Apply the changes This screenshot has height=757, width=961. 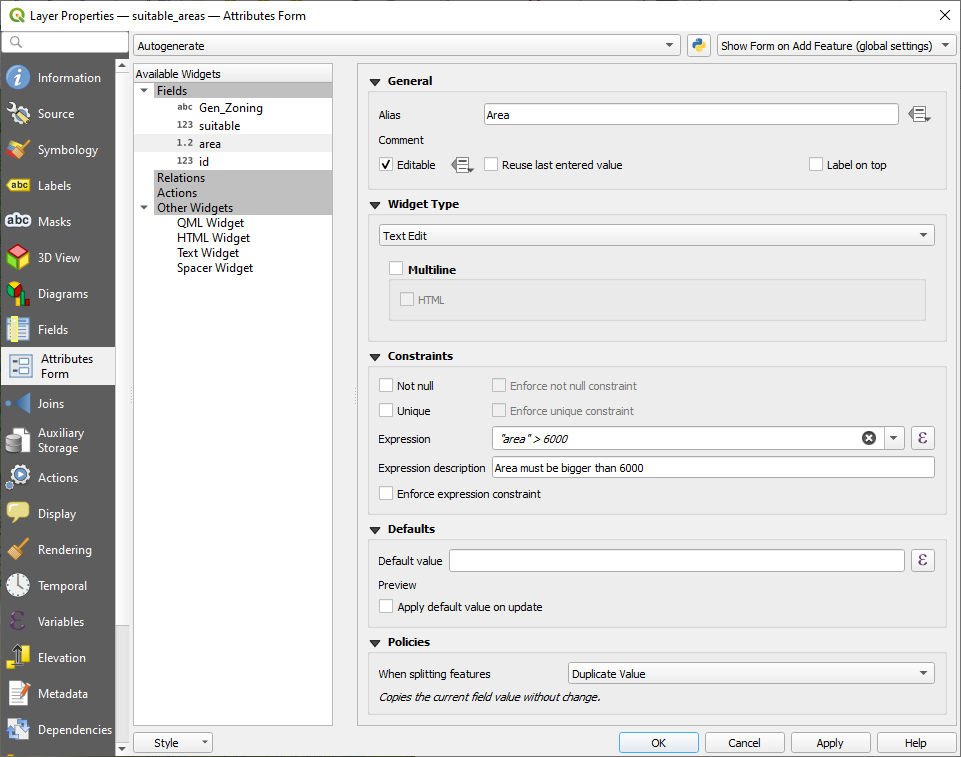830,742
